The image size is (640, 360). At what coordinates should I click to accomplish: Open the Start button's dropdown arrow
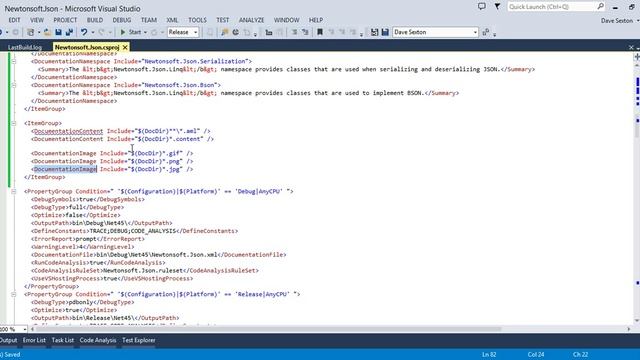145,32
